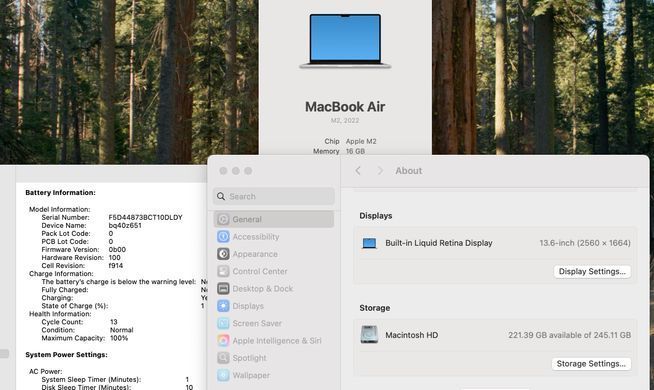This screenshot has height=390, width=654.
Task: Click hardware revision value 100
Action: [x=114, y=257]
